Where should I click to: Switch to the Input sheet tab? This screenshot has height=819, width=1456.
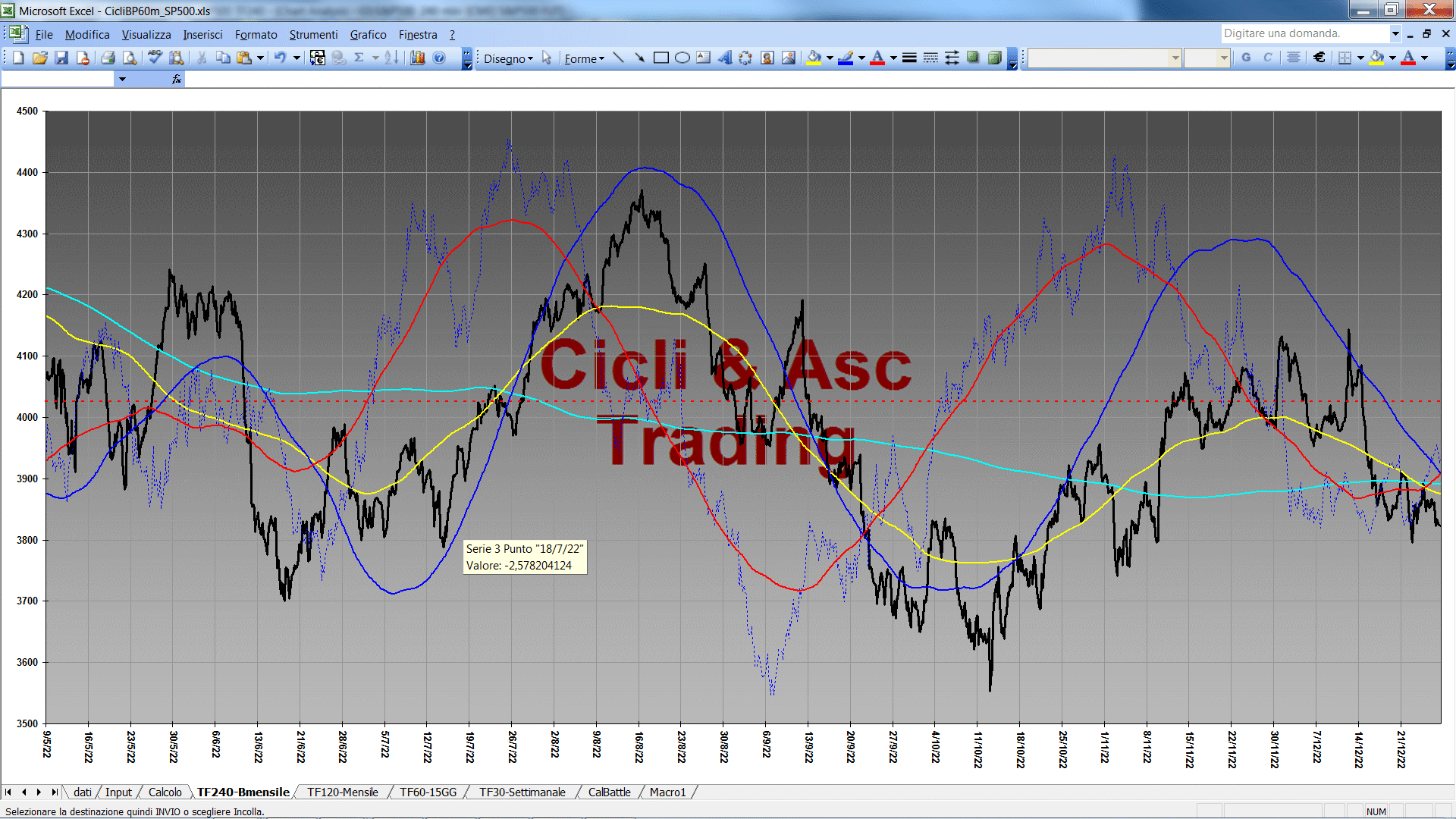pyautogui.click(x=118, y=792)
